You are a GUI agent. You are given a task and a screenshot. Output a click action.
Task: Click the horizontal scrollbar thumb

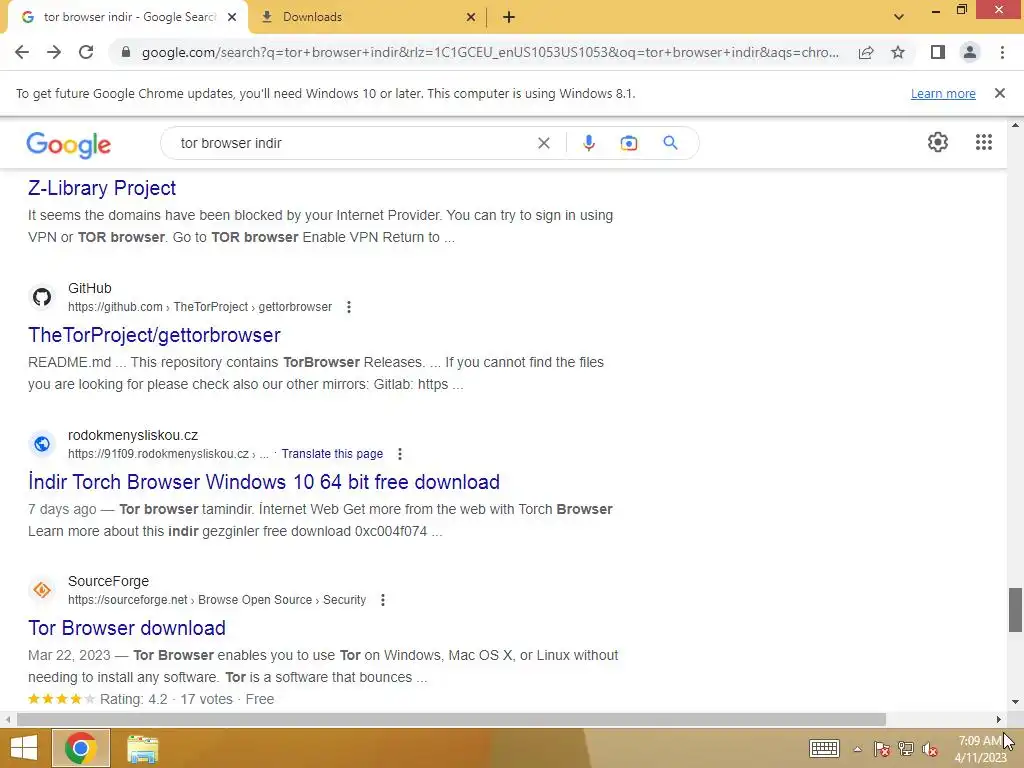(x=451, y=720)
